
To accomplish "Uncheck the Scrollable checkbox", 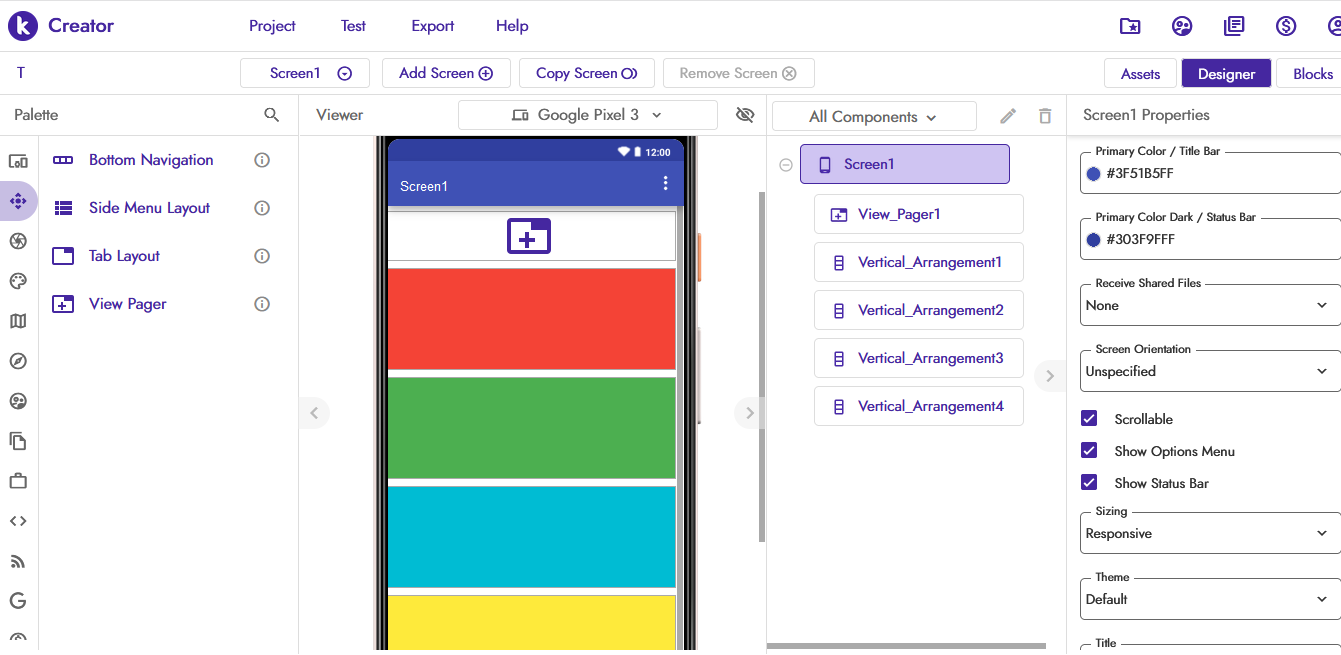I will (x=1090, y=419).
